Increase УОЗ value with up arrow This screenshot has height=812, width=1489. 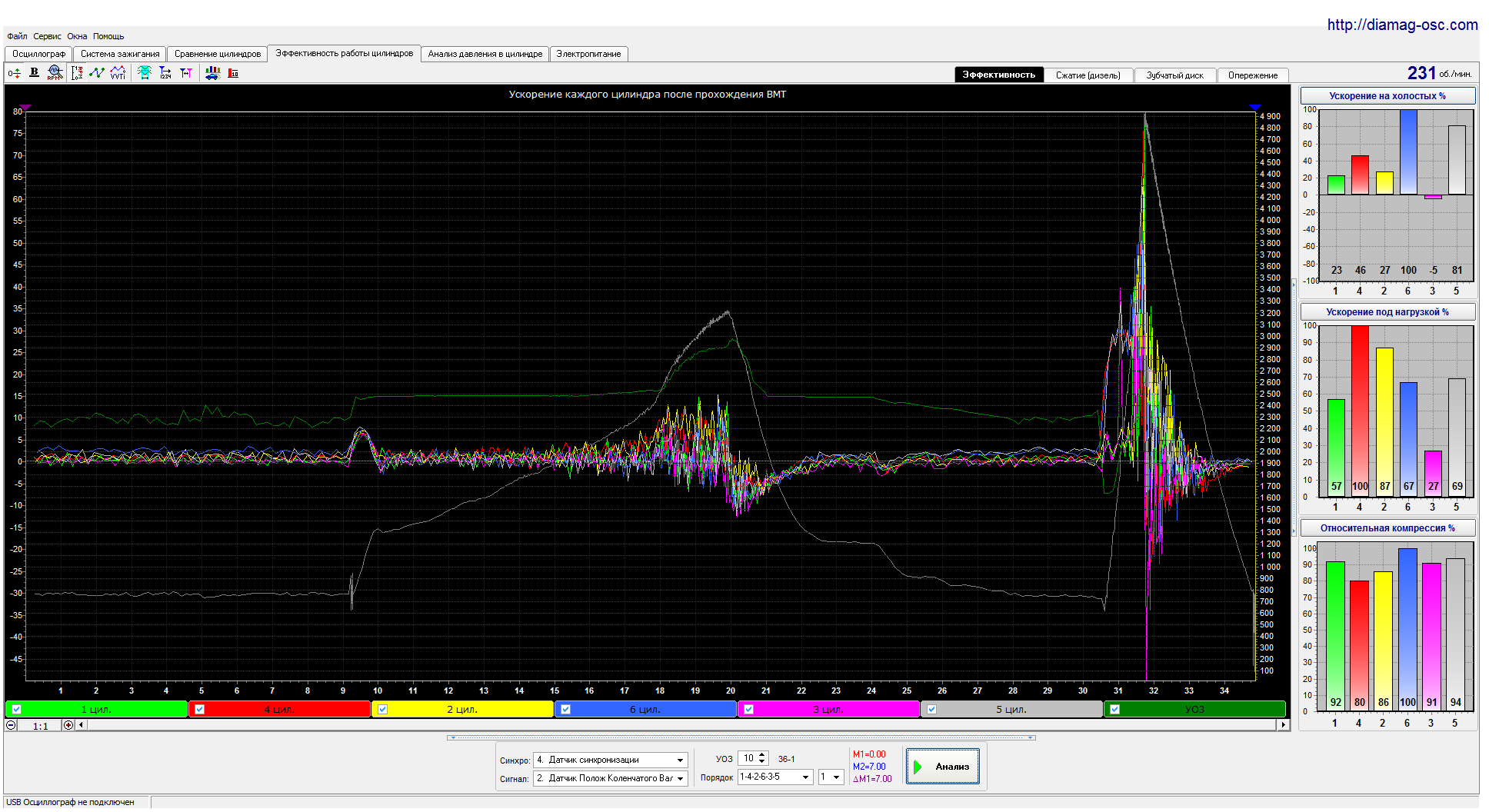pos(762,755)
